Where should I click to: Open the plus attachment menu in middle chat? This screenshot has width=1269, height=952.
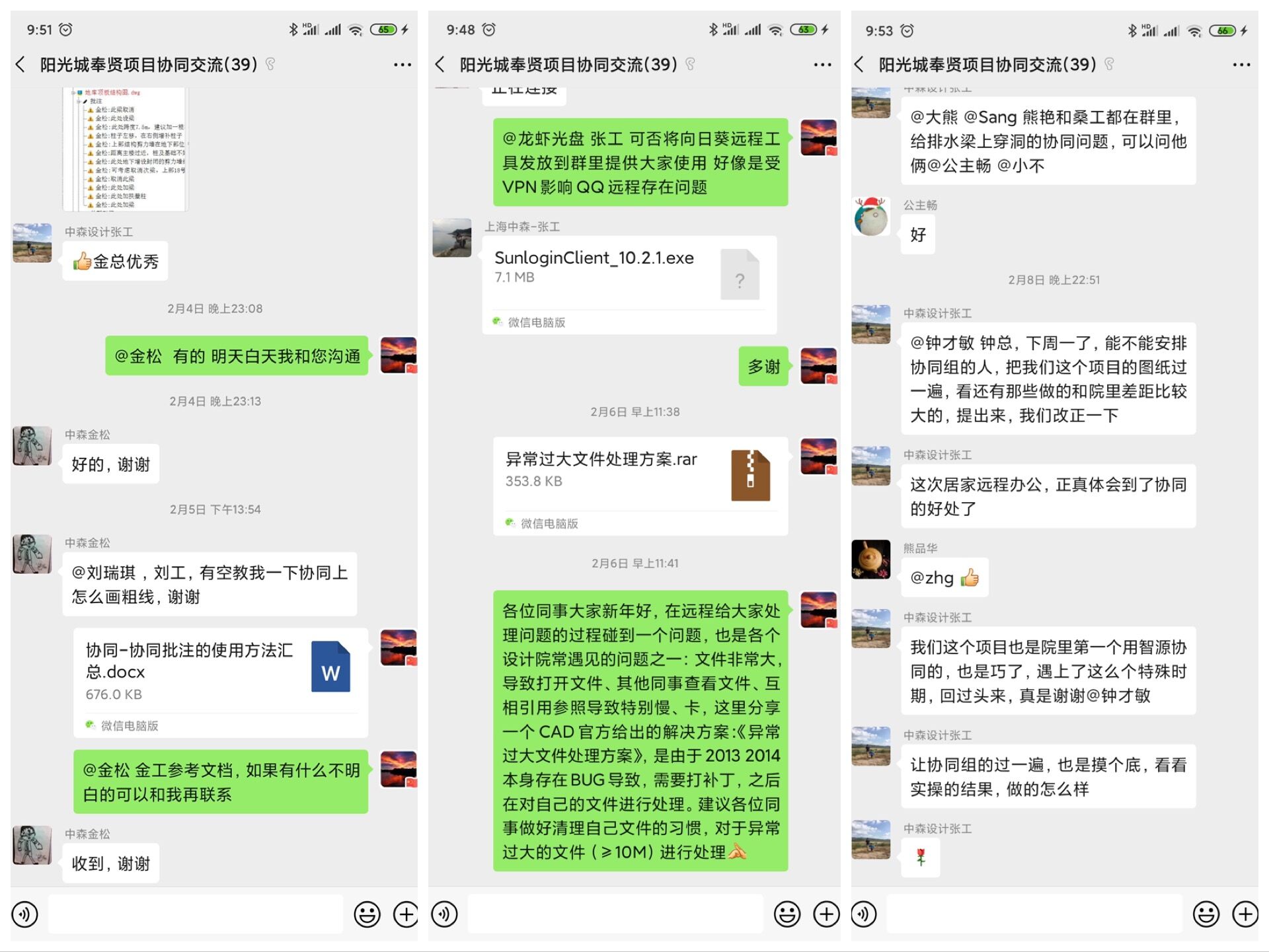pos(826,914)
